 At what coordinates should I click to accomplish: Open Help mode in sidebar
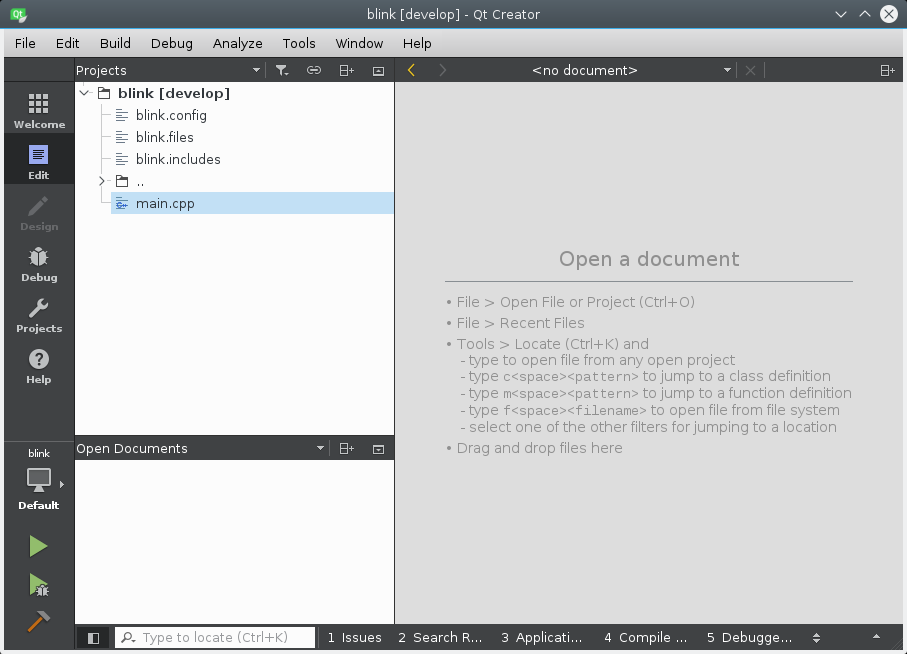pos(39,366)
